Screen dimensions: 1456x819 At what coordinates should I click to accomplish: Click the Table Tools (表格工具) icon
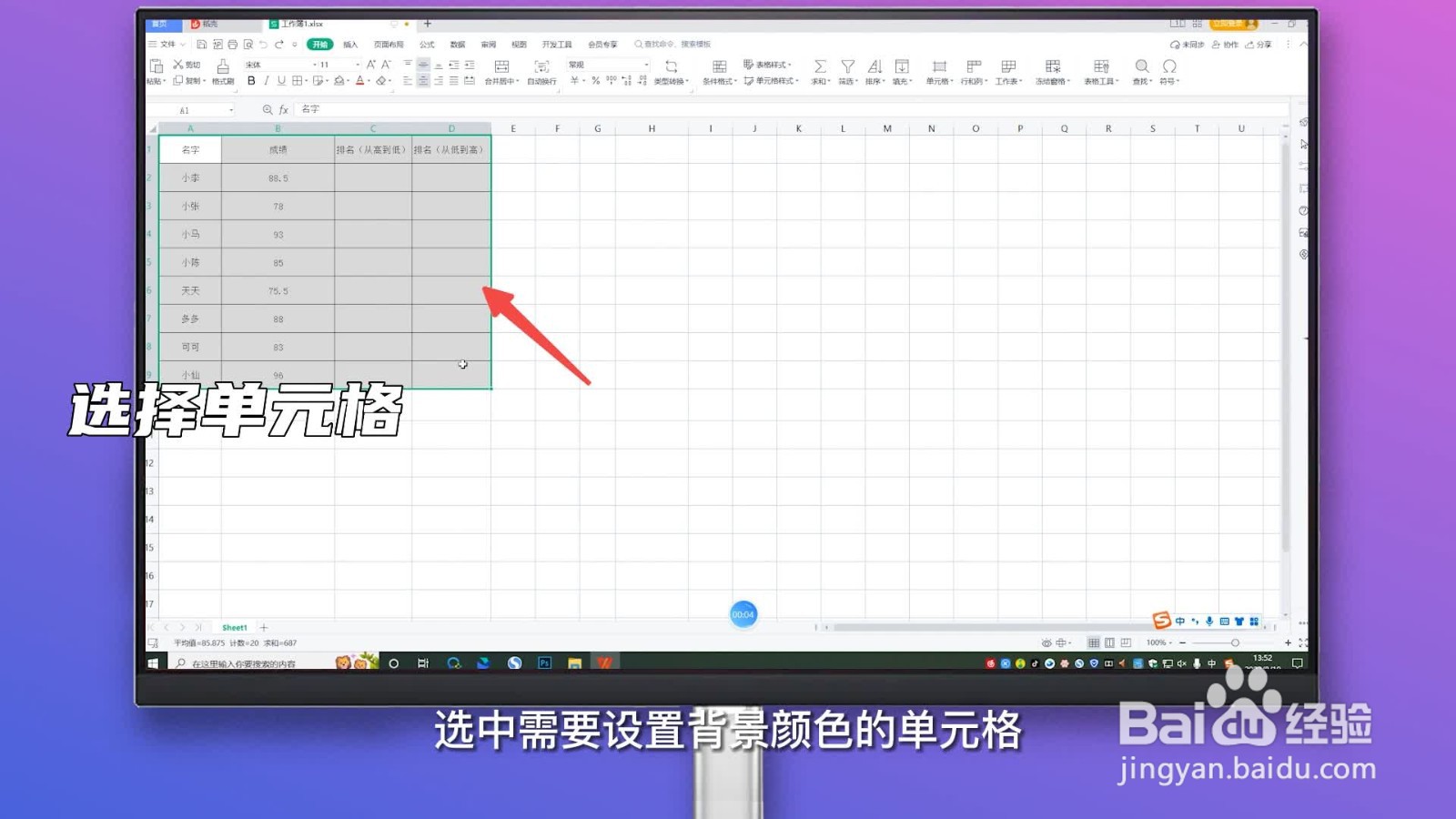(x=1101, y=66)
